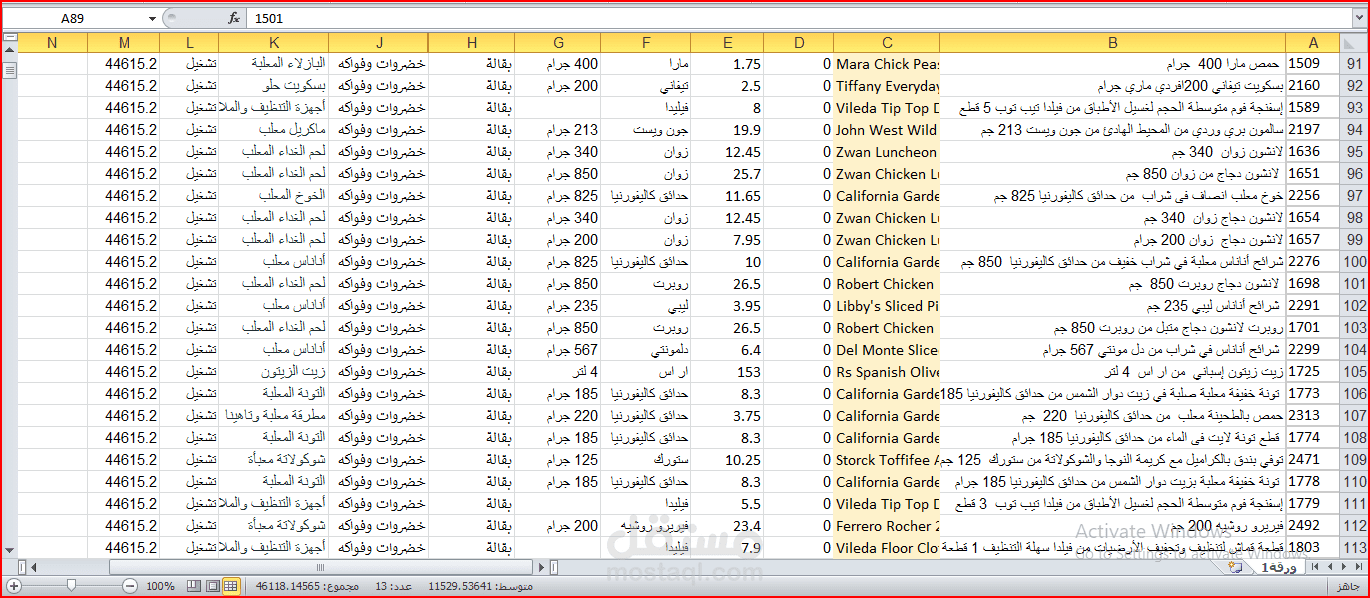This screenshot has width=1370, height=598.
Task: Click the status bar average value 11529.53641
Action: (460, 586)
